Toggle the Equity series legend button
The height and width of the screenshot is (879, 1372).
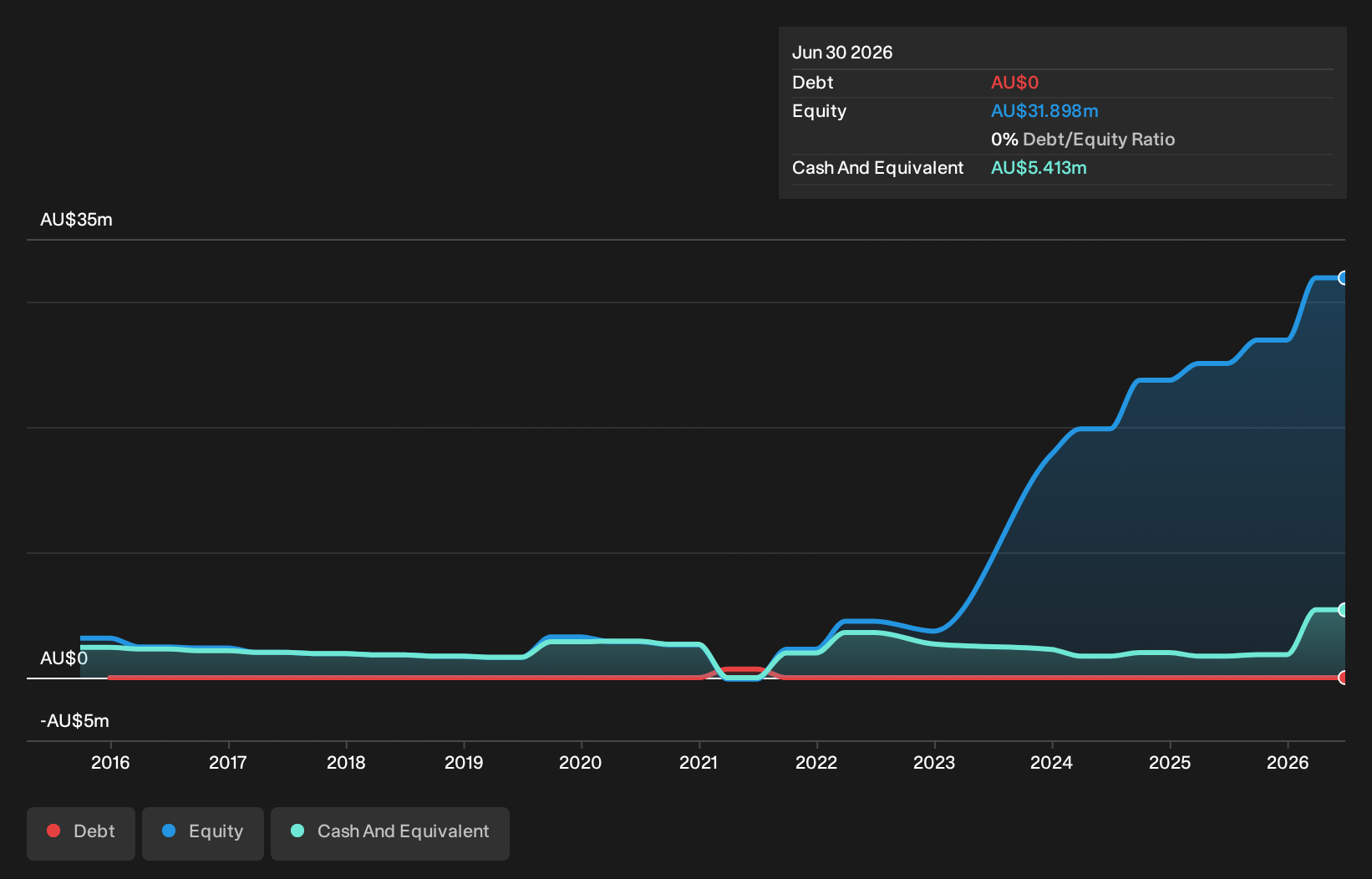(x=203, y=833)
